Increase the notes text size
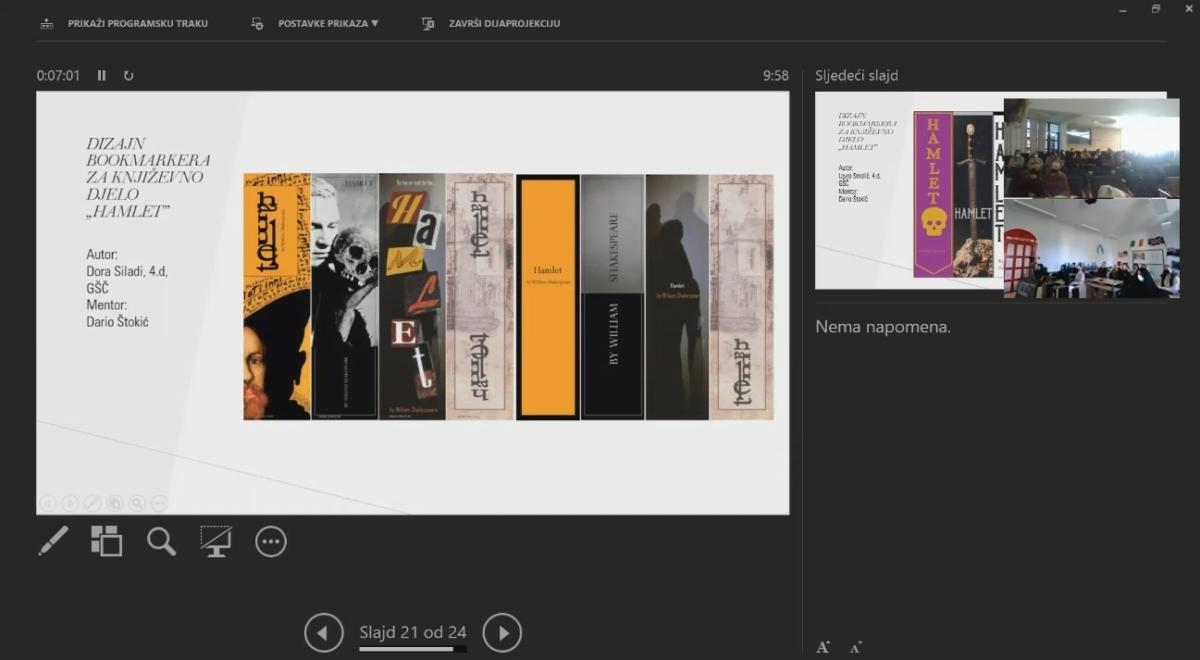 tap(823, 647)
